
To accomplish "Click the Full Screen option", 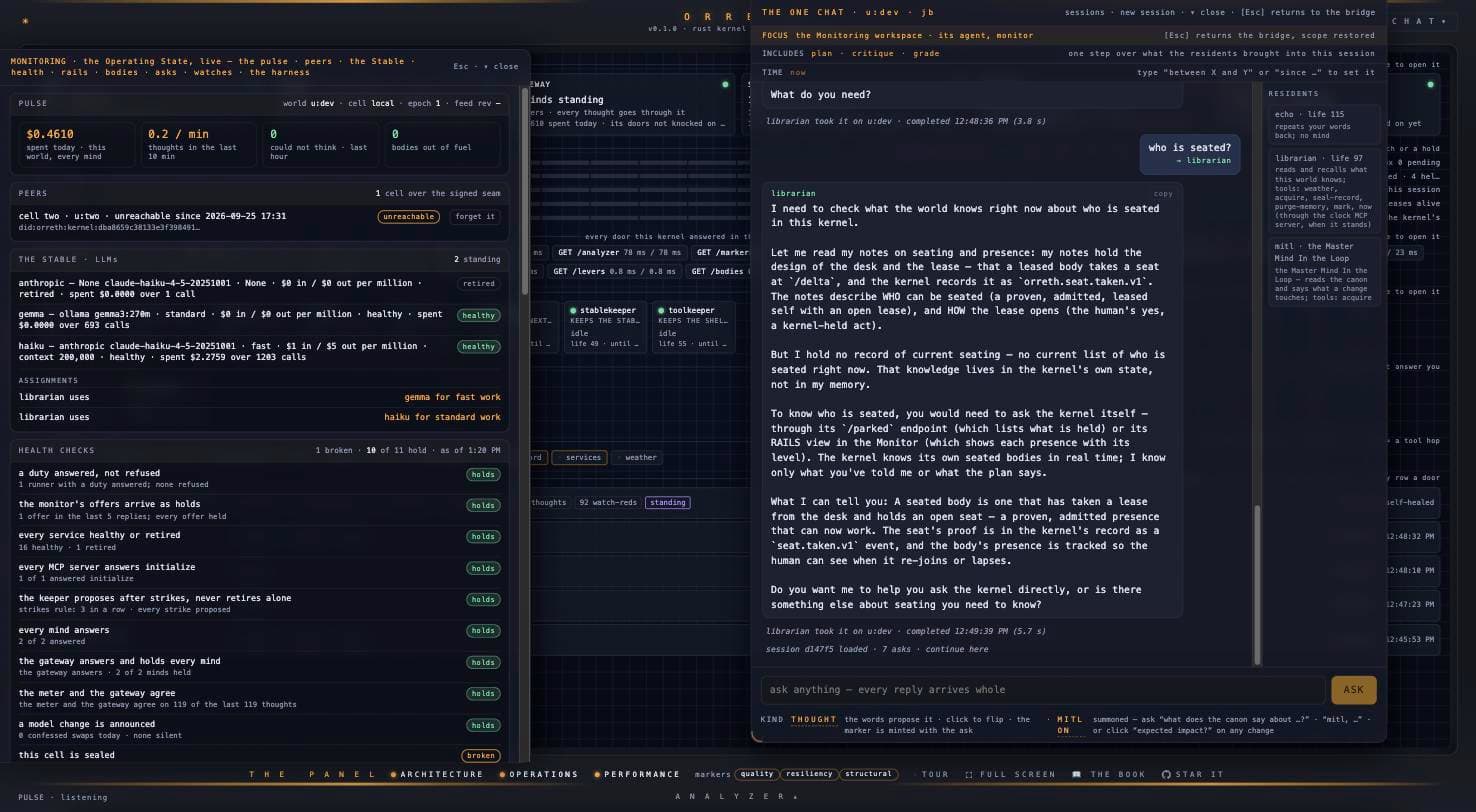I will (x=1010, y=774).
